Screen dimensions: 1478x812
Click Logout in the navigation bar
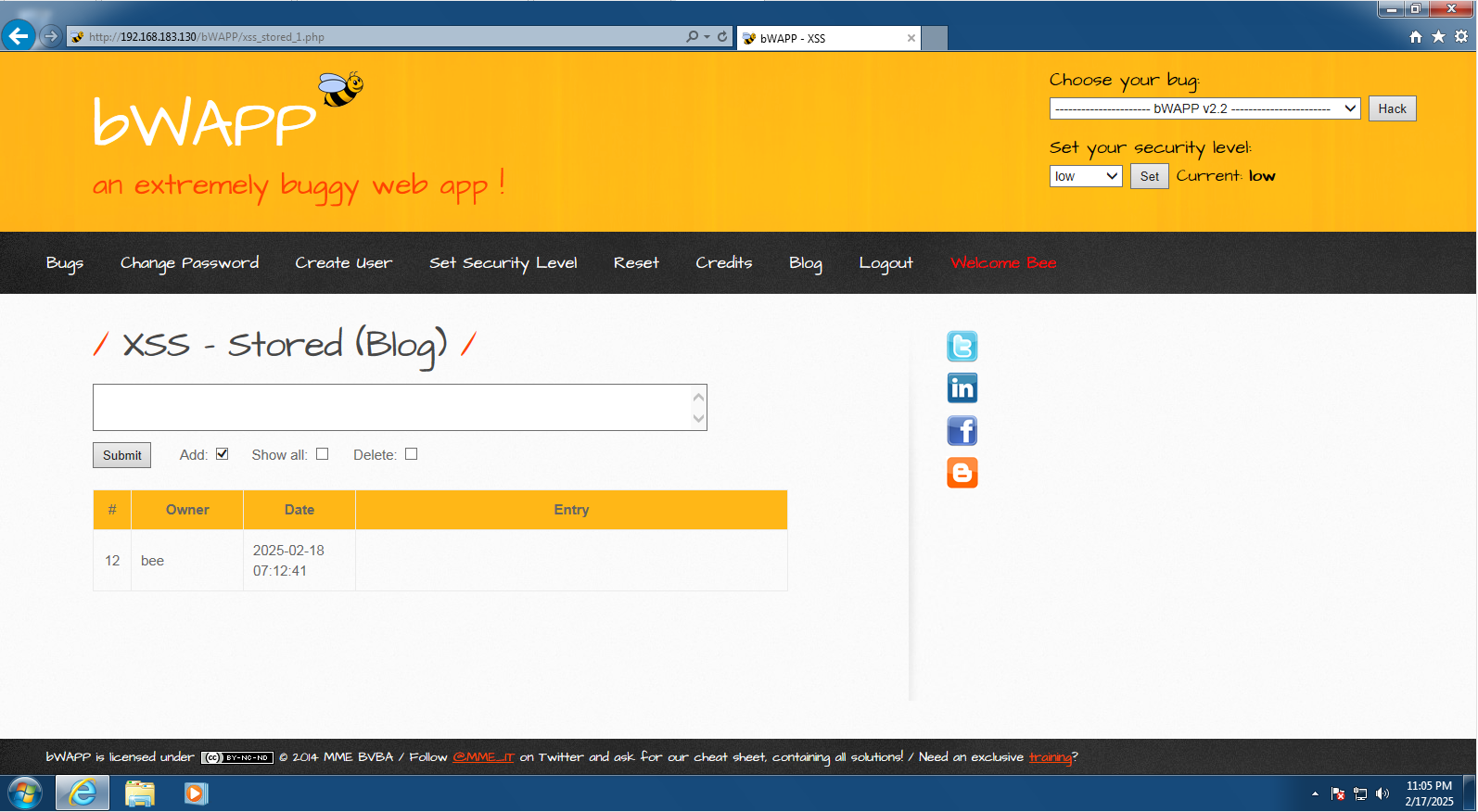click(886, 263)
